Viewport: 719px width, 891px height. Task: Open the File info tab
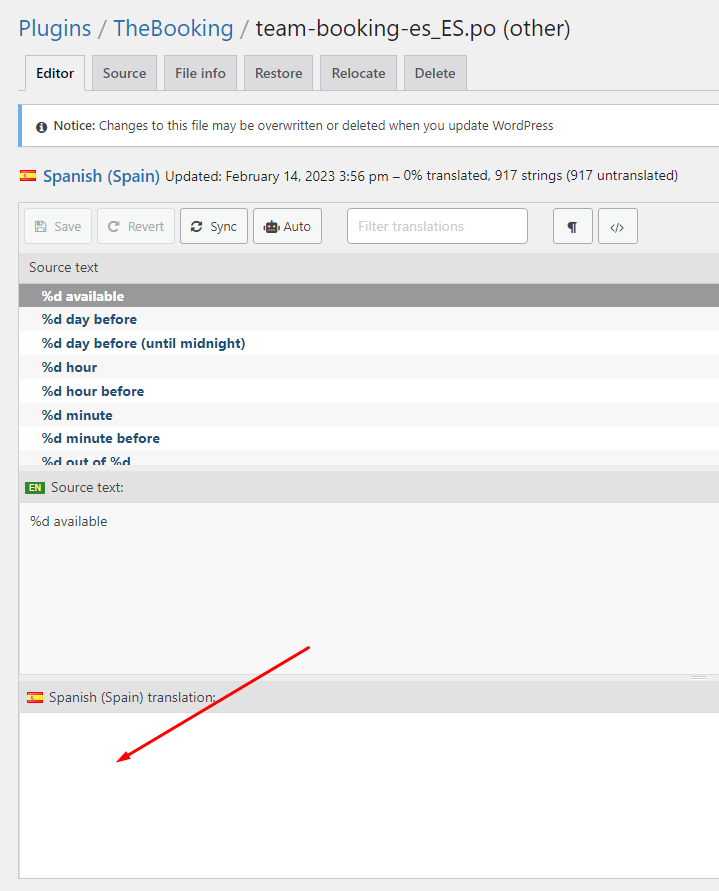pos(200,73)
